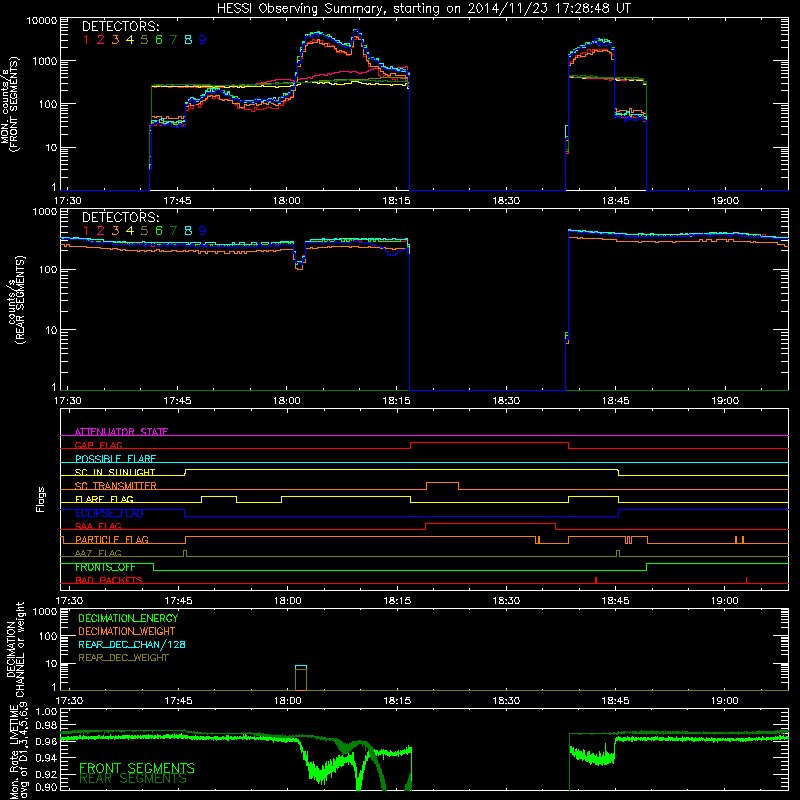The width and height of the screenshot is (800, 800).
Task: Click the FRONTS_OFF label
Action: point(105,567)
